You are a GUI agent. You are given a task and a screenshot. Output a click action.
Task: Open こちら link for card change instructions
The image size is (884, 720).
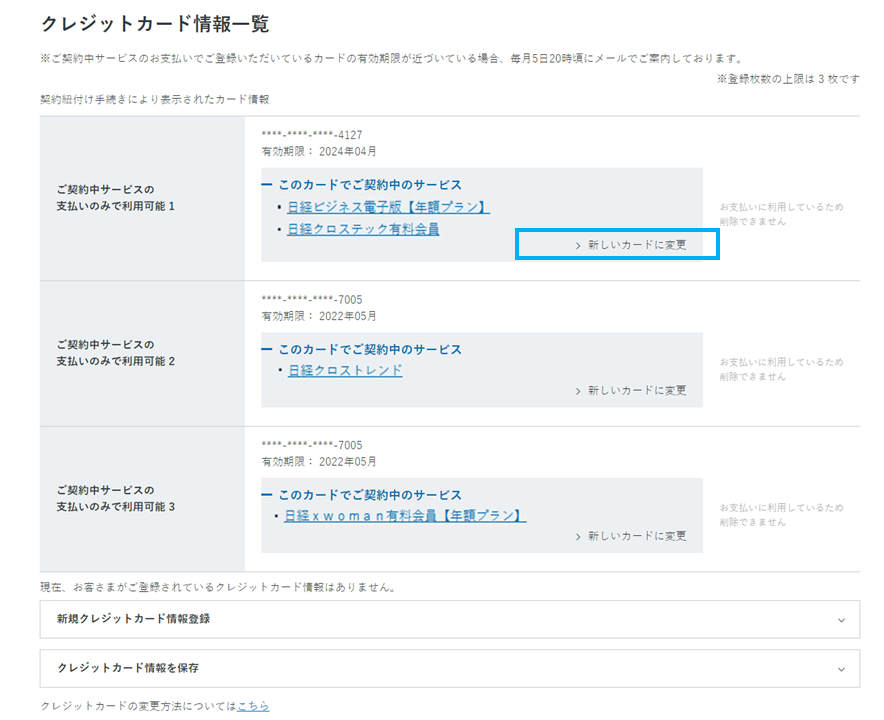pos(253,706)
